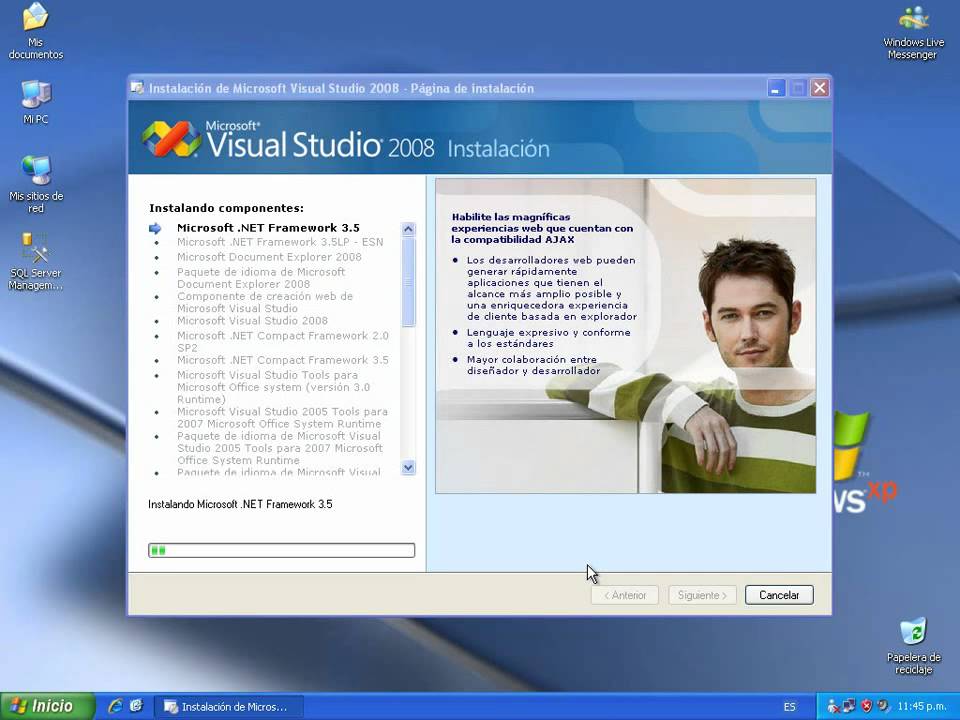Click "Instalando Microsoft .NET Framework 3.5" status text
This screenshot has height=720, width=960.
click(x=240, y=504)
